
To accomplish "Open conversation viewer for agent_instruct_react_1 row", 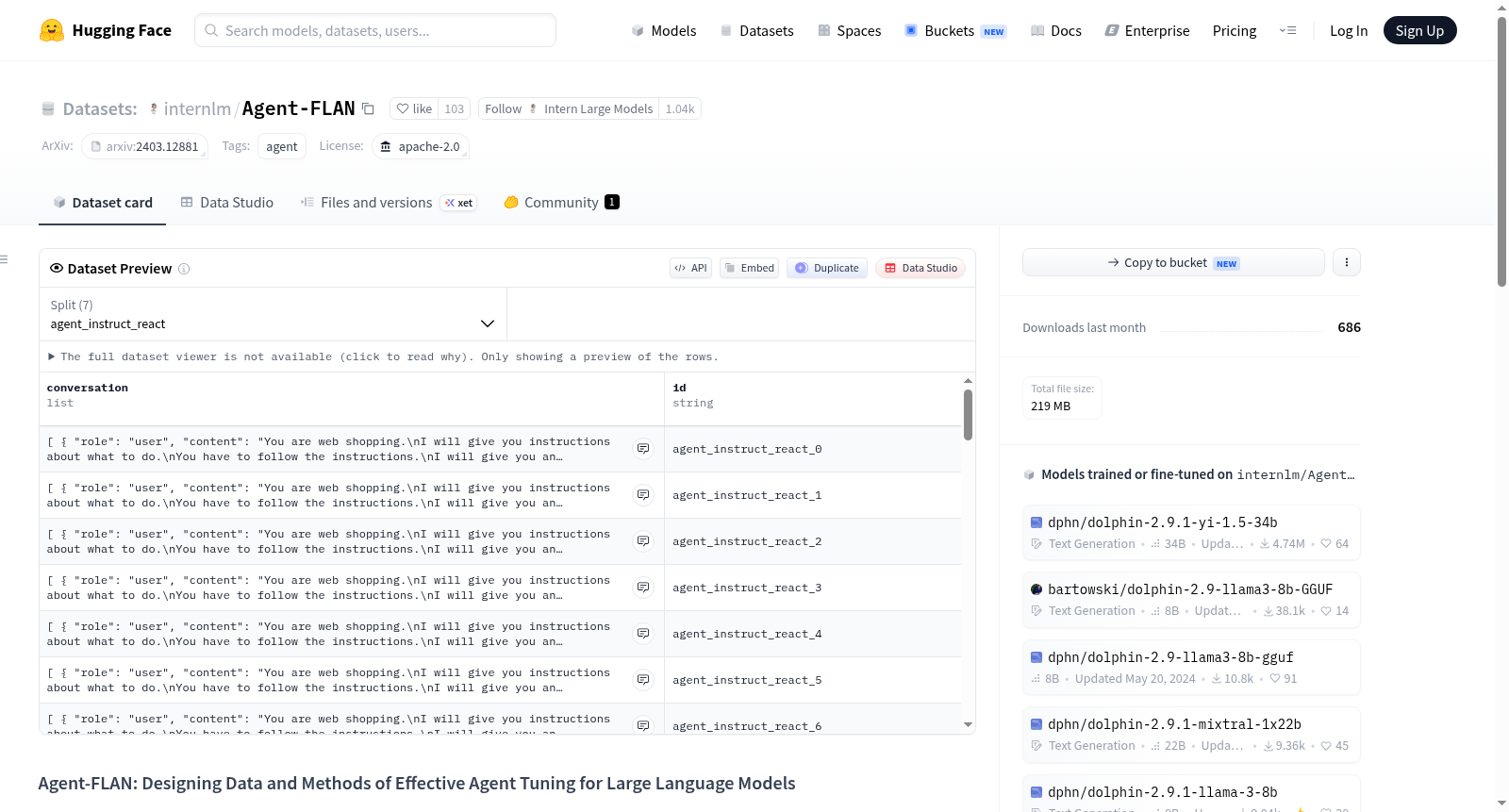I will [643, 495].
